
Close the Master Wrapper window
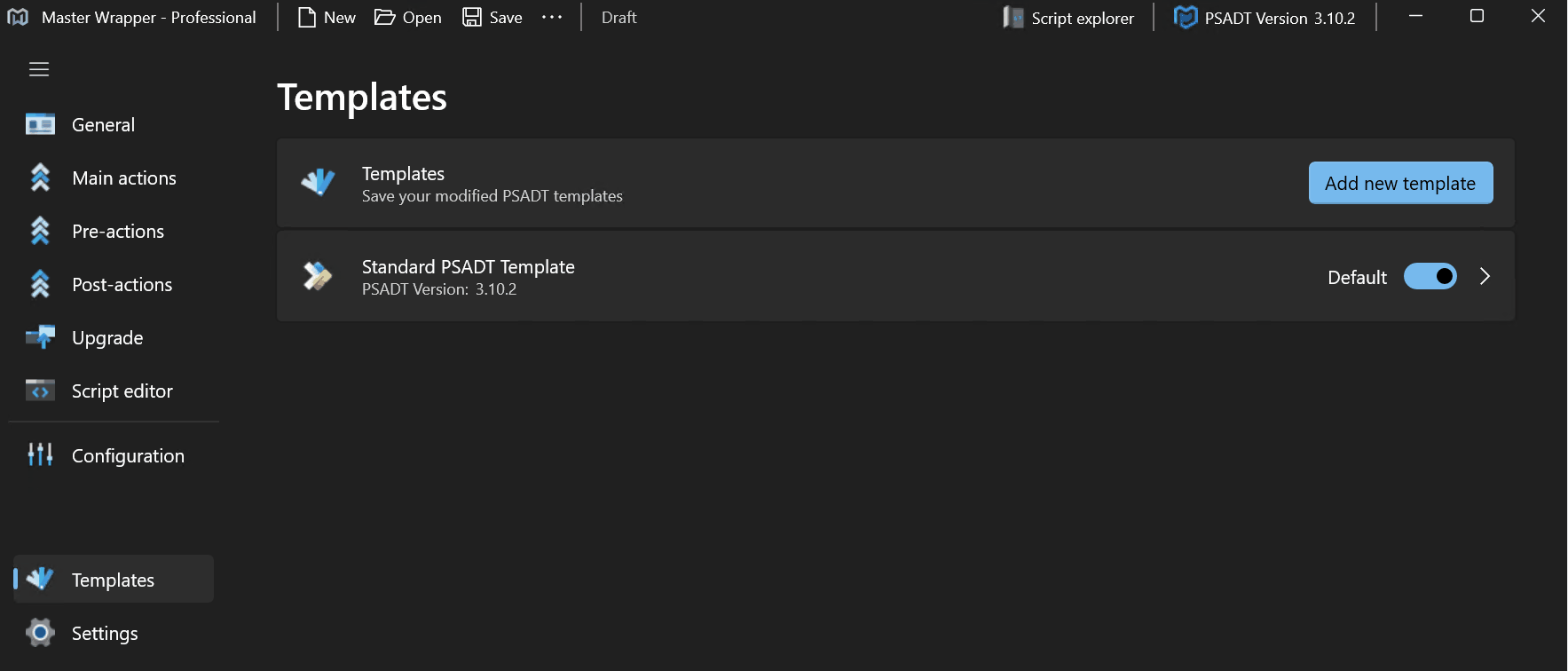1538,16
